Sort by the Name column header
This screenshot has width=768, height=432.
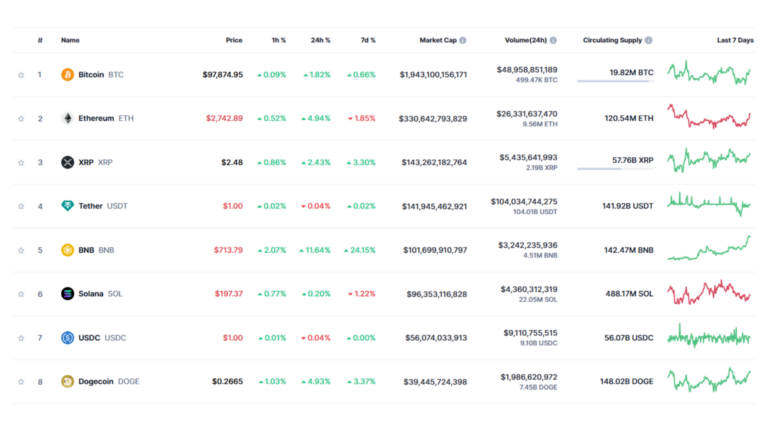pyautogui.click(x=70, y=41)
